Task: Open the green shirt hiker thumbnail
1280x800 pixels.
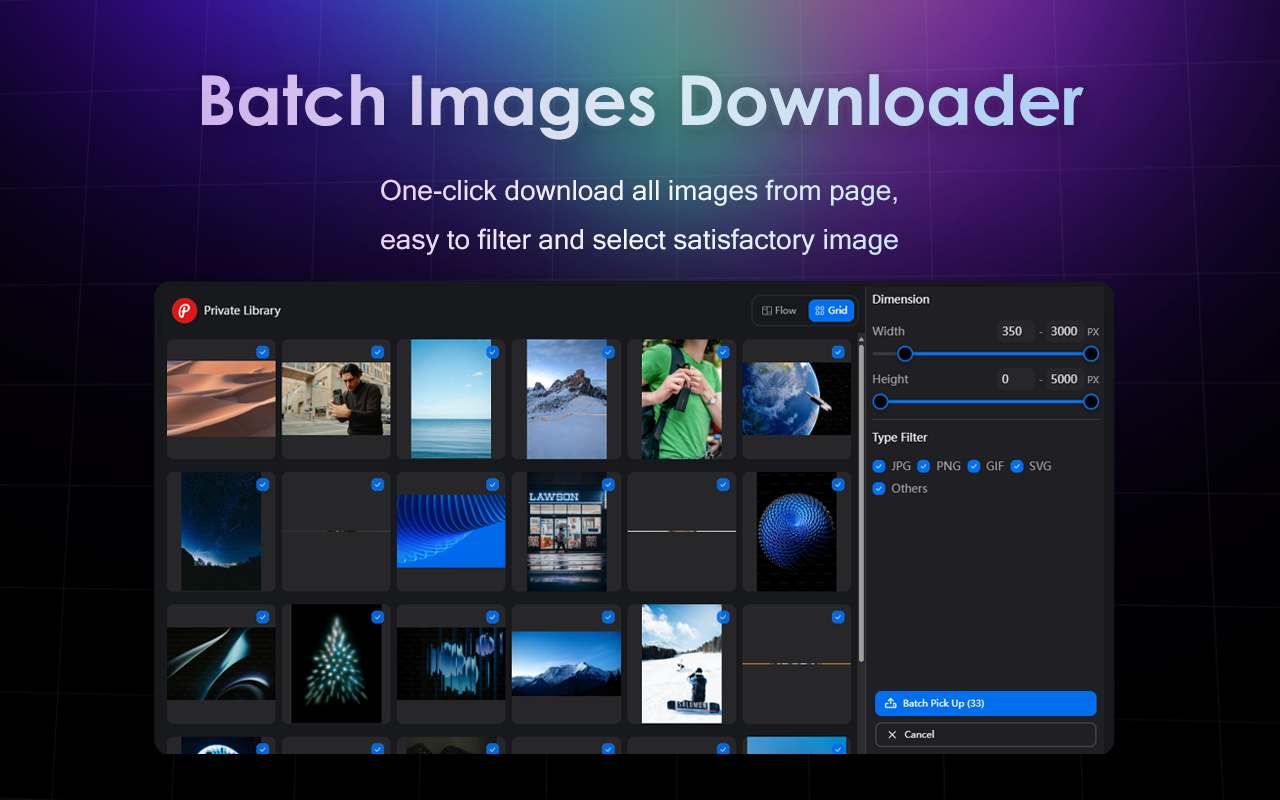Action: [681, 399]
